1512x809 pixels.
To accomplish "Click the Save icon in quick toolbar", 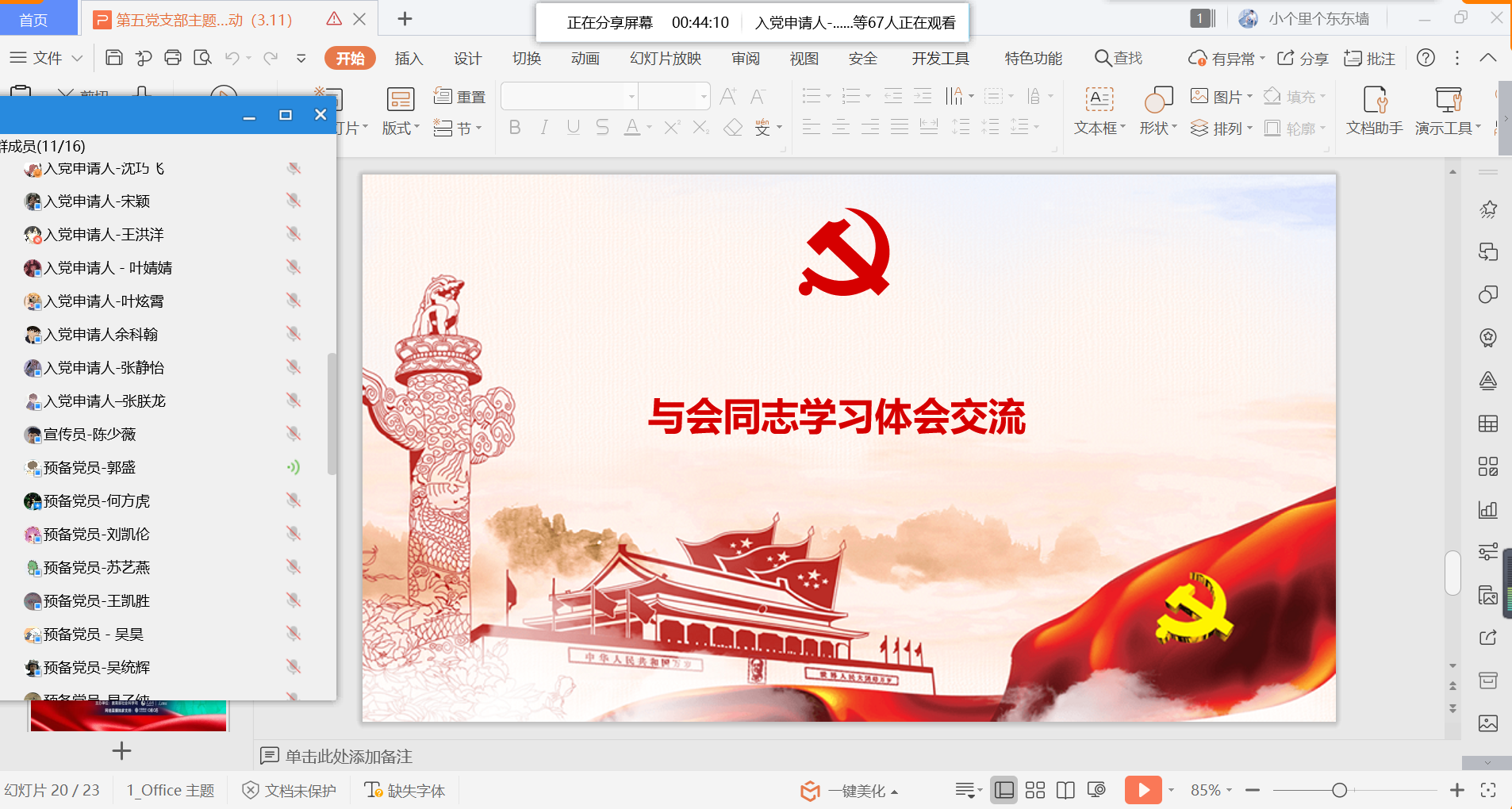I will 114,58.
